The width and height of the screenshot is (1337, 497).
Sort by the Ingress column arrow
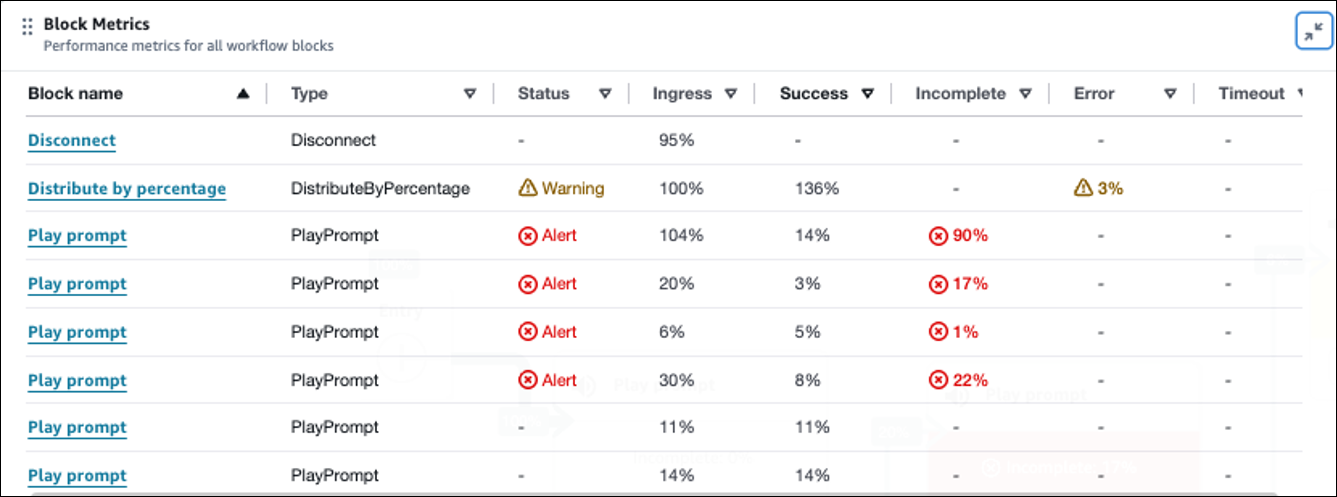click(x=731, y=94)
